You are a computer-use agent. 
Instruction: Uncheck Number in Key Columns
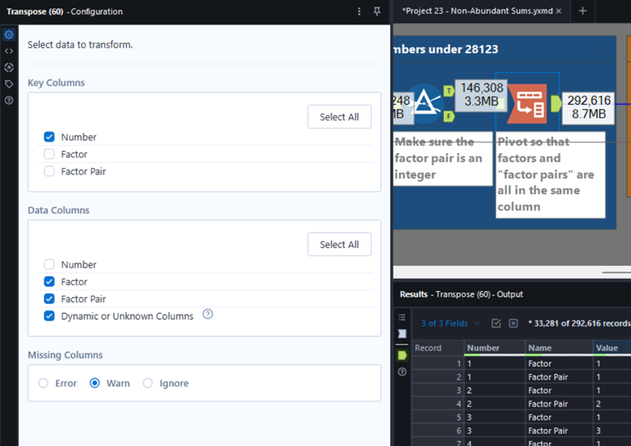(49, 137)
